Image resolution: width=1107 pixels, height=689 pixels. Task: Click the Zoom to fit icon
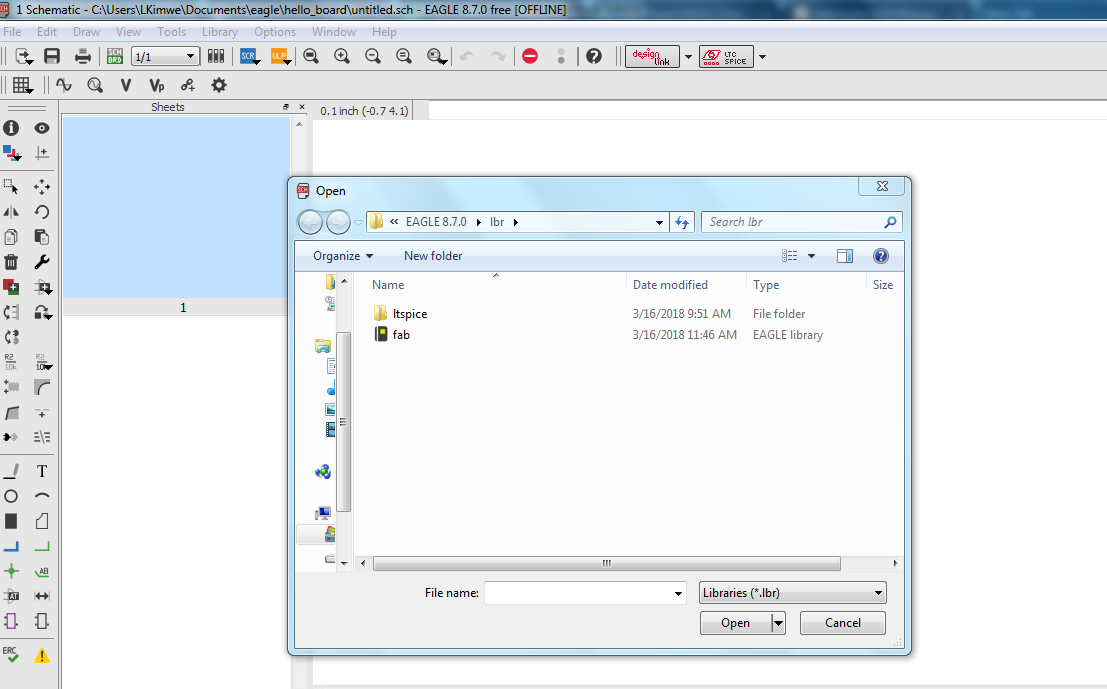point(311,56)
